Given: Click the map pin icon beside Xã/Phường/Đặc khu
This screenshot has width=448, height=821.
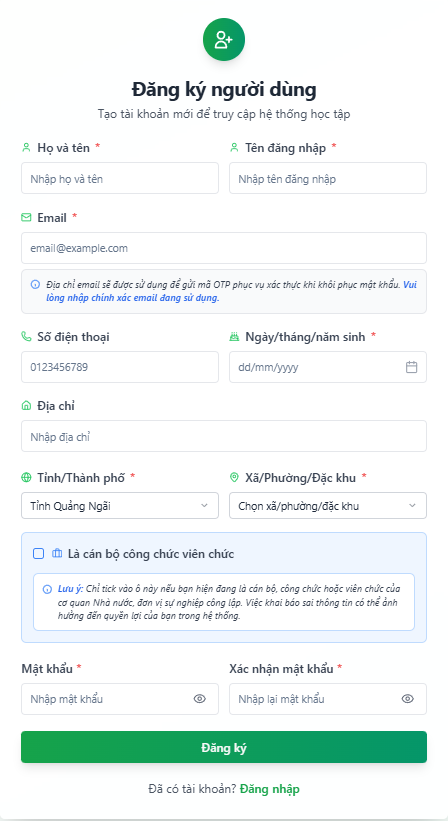Looking at the screenshot, I should coord(234,478).
